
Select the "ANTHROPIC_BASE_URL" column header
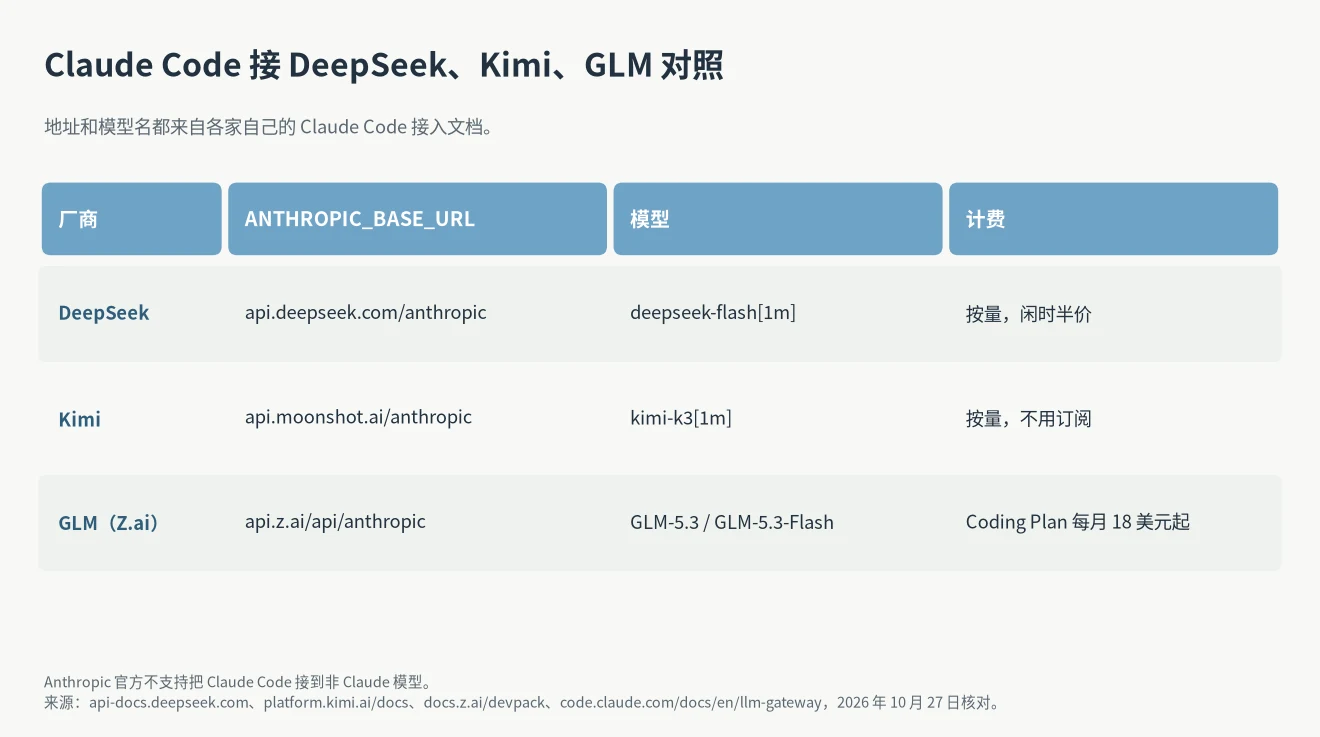click(x=417, y=219)
